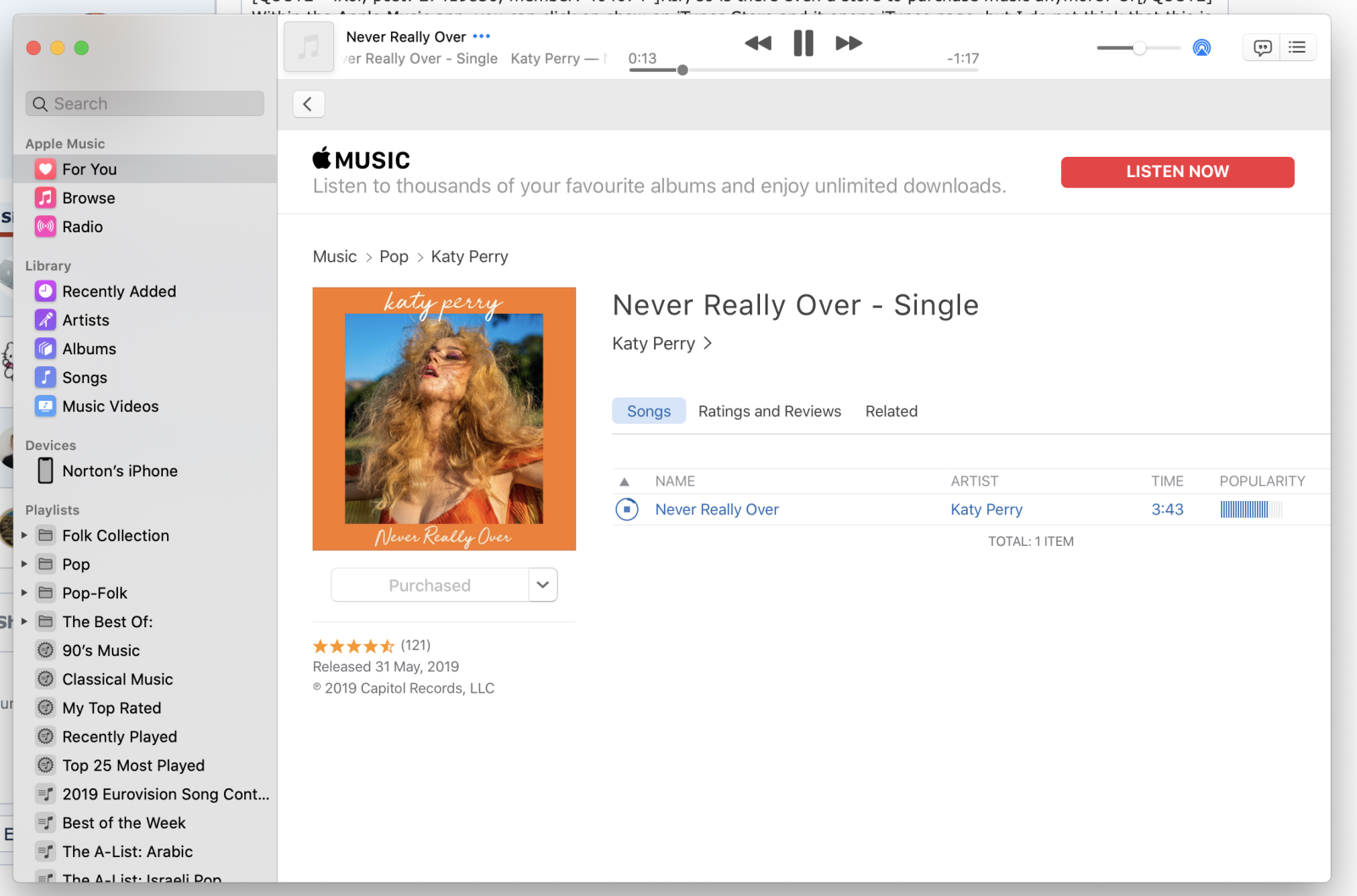Image resolution: width=1357 pixels, height=896 pixels.
Task: Click the For You heart icon
Action: [46, 170]
